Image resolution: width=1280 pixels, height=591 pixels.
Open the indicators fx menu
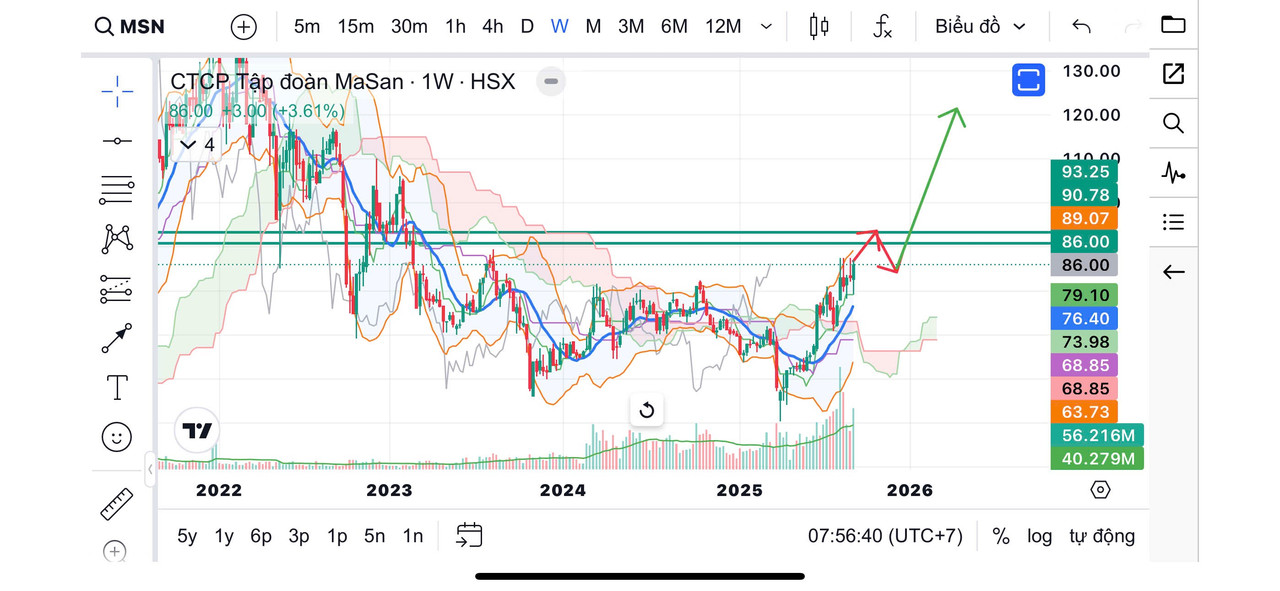(882, 26)
